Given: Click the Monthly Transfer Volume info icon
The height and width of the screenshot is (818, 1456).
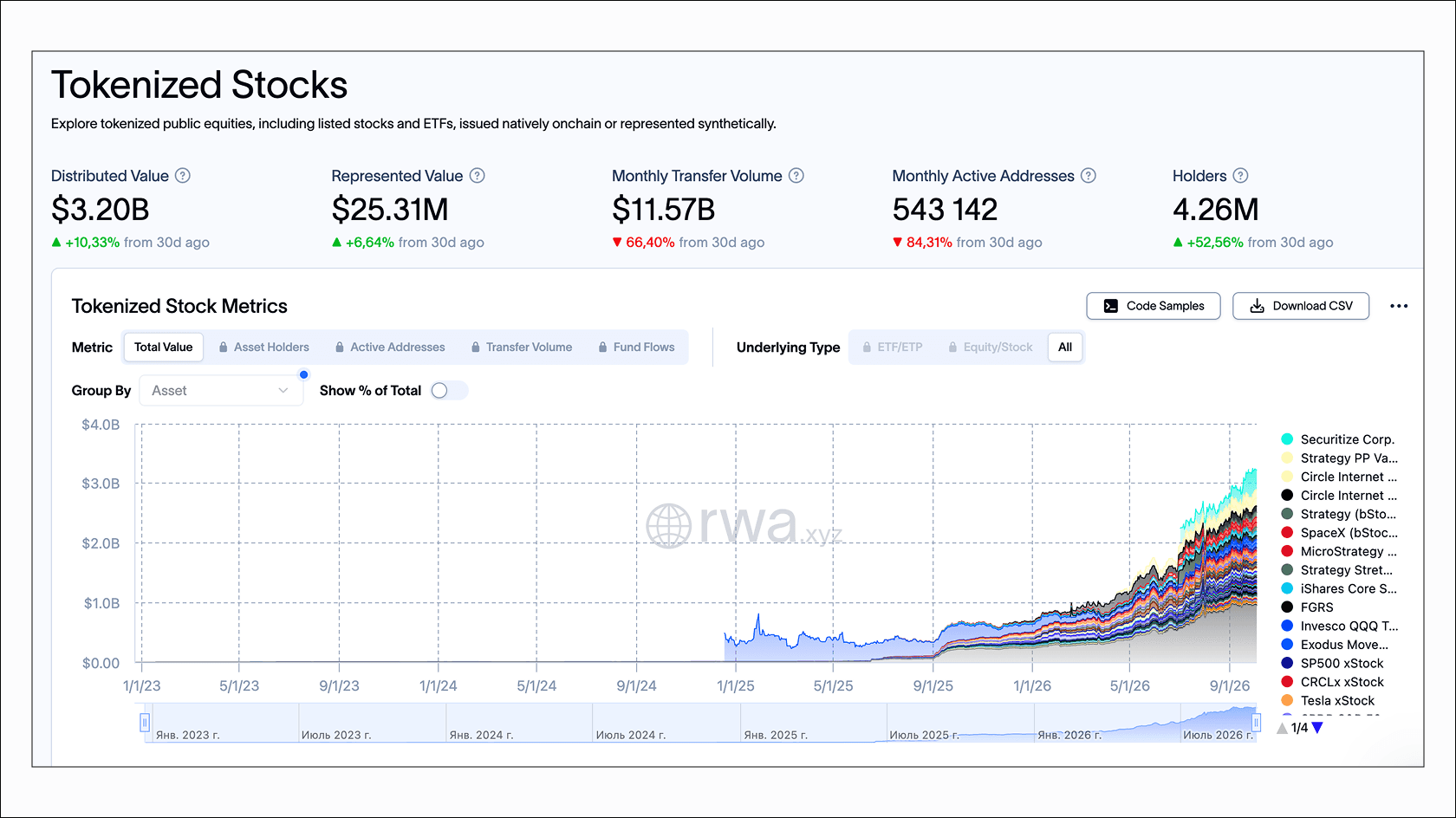Looking at the screenshot, I should pos(796,176).
